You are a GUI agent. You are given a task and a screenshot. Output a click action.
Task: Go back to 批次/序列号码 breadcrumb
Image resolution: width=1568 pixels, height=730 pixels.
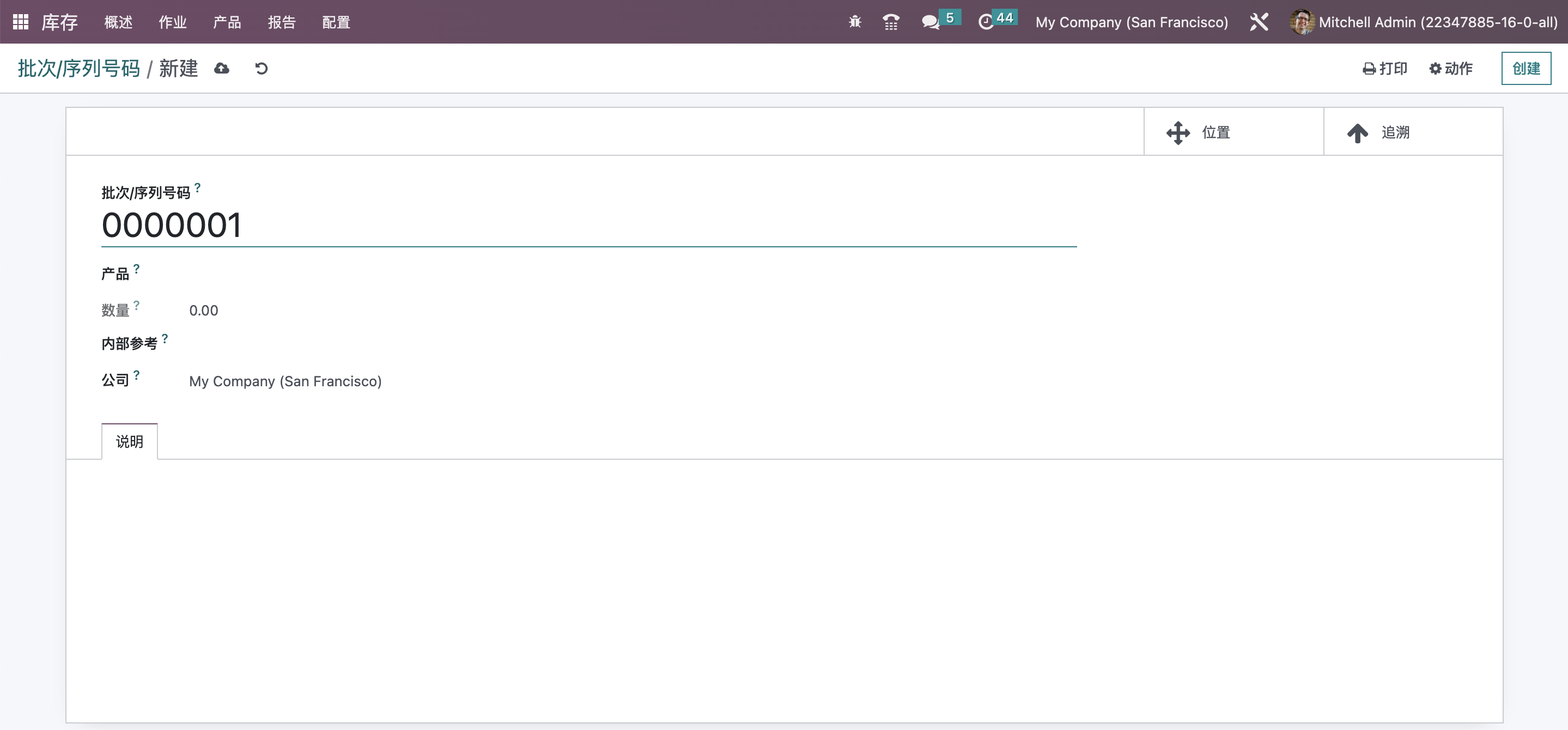coord(79,68)
